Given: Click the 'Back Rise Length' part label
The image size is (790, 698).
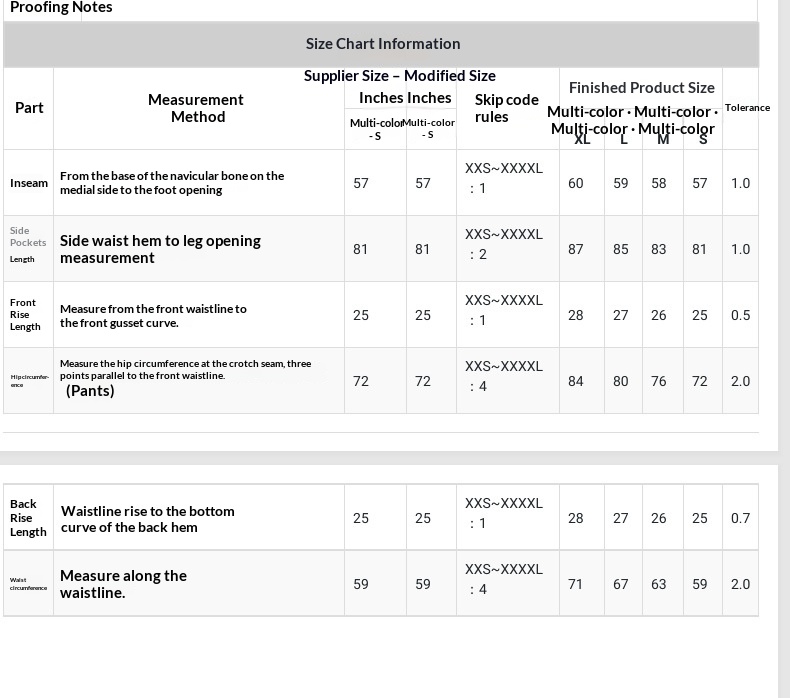Looking at the screenshot, I should 28,518.
